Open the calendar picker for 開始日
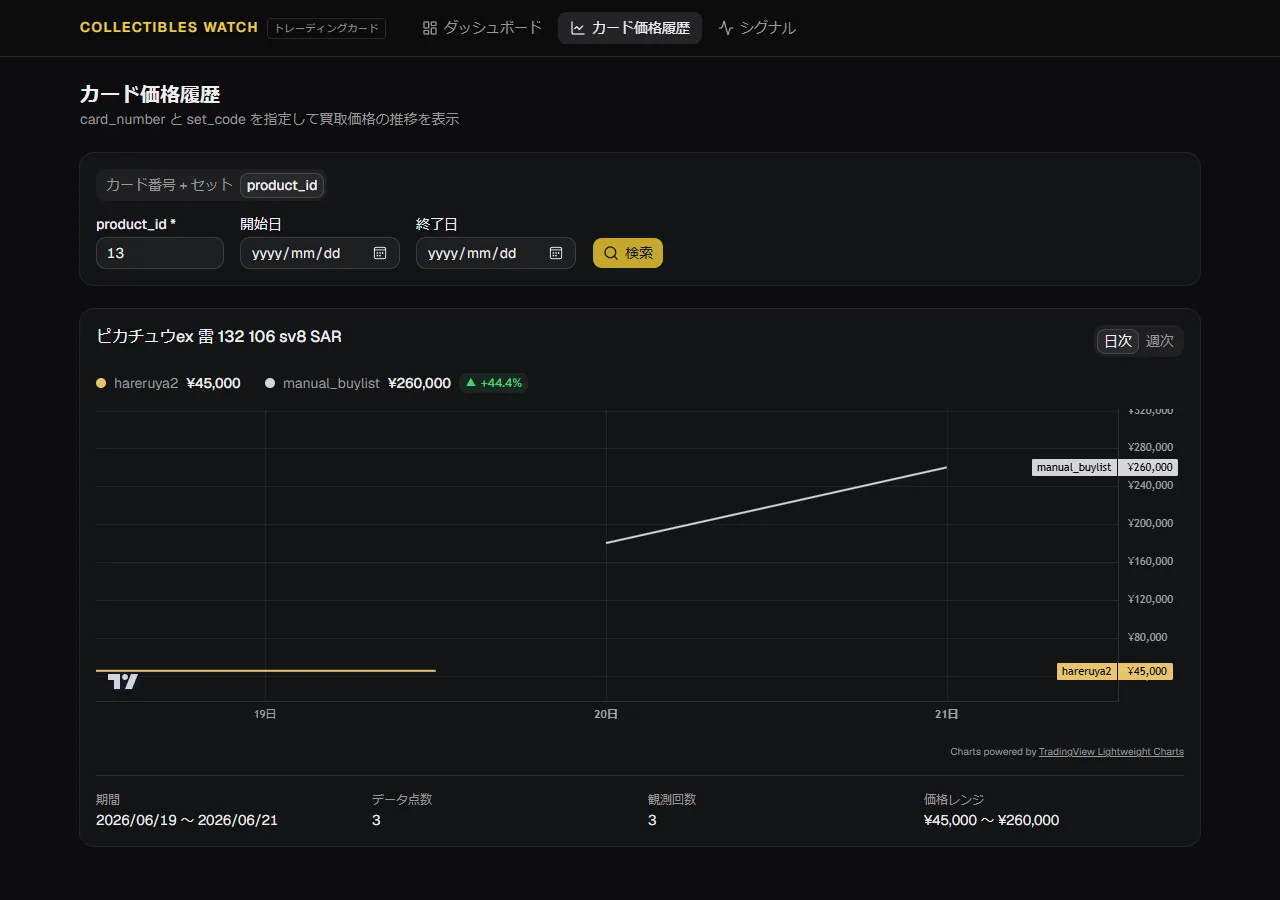1280x900 pixels. [x=380, y=253]
